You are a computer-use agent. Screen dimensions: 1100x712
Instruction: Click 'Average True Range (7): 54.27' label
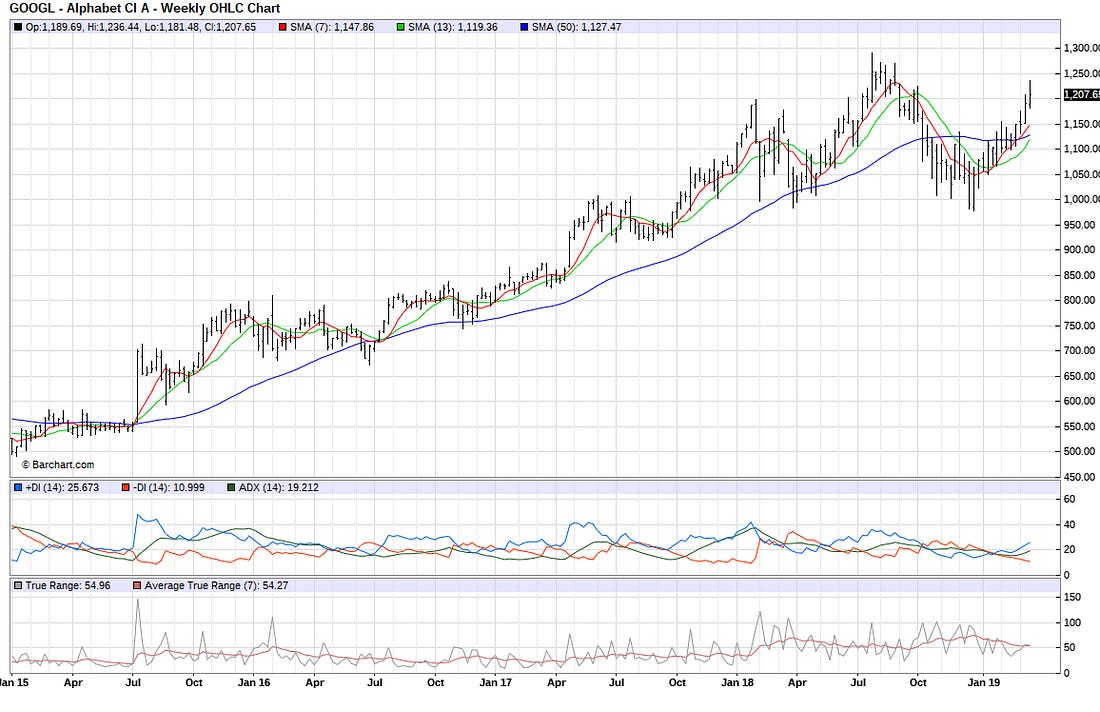point(217,586)
